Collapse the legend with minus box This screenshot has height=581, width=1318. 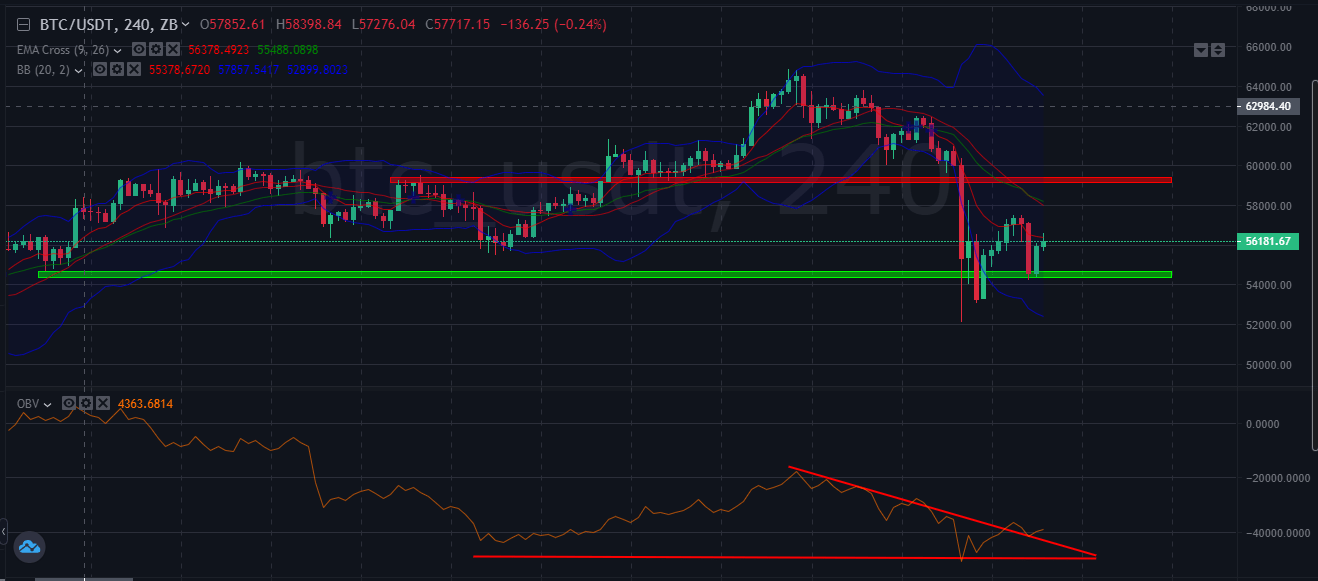23,24
